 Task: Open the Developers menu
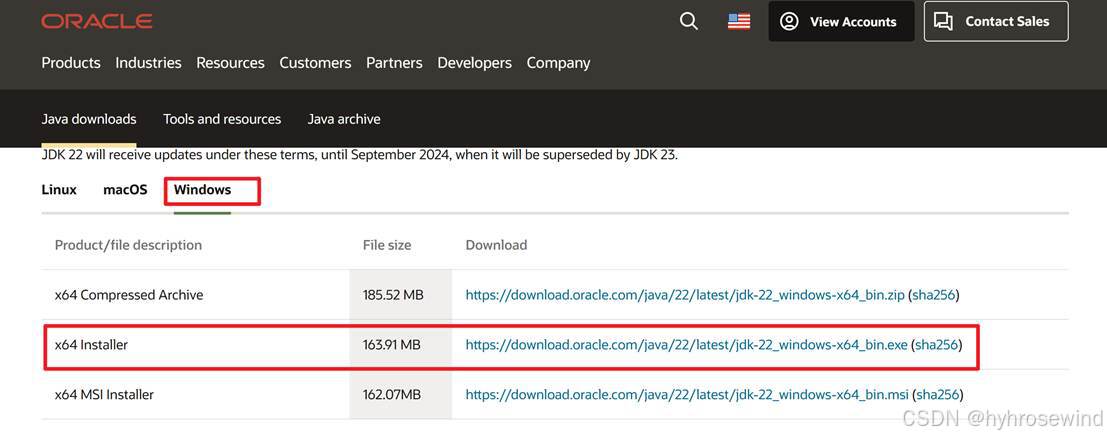click(x=474, y=63)
